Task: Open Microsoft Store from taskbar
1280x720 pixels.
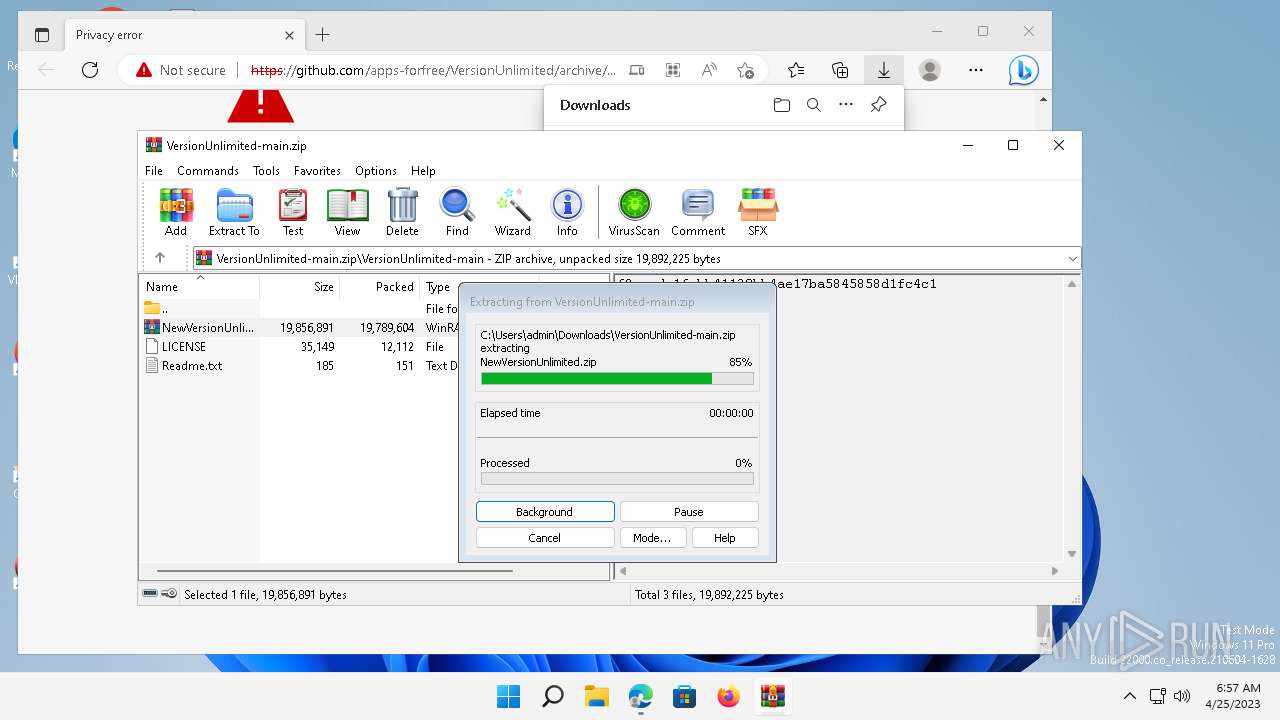Action: click(x=684, y=696)
